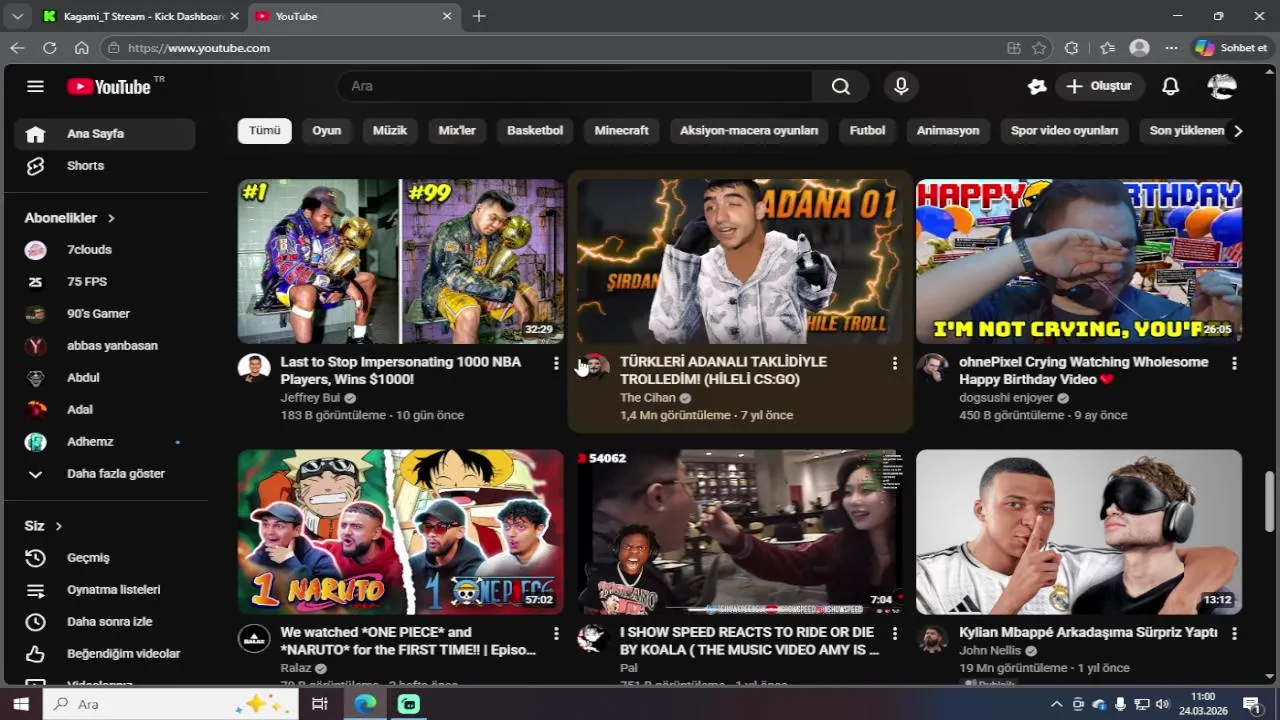Click the YouTube Ara search field

(575, 86)
